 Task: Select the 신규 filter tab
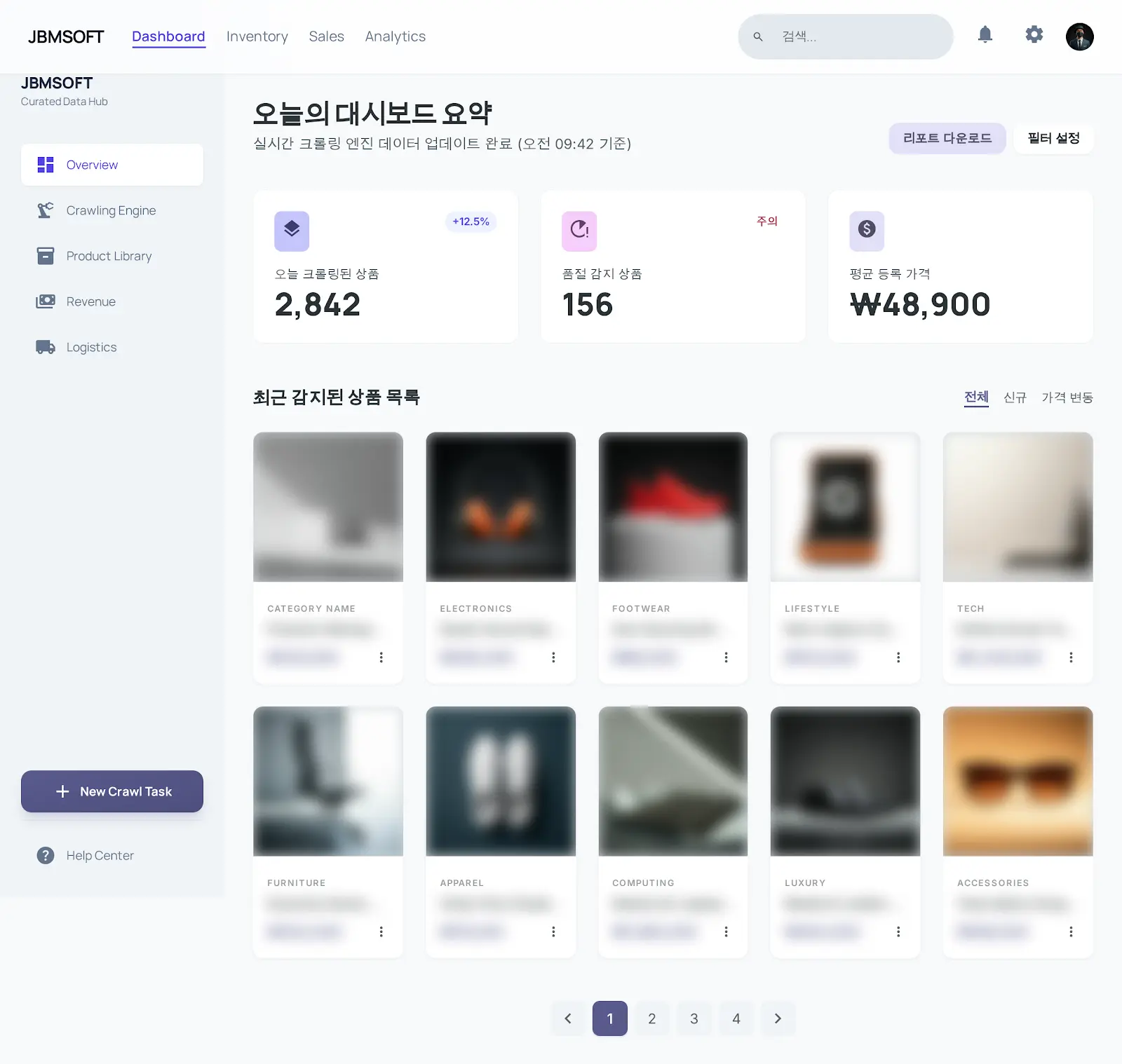tap(1015, 397)
